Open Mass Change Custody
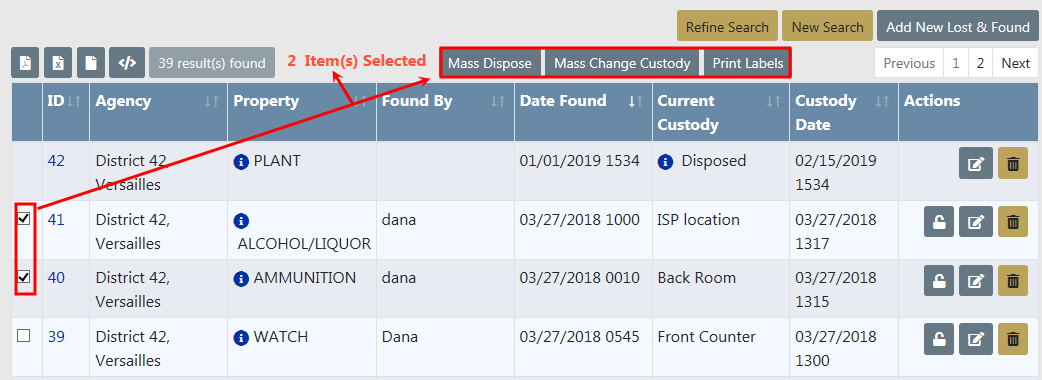Screen dimensions: 1042x380 tap(622, 64)
